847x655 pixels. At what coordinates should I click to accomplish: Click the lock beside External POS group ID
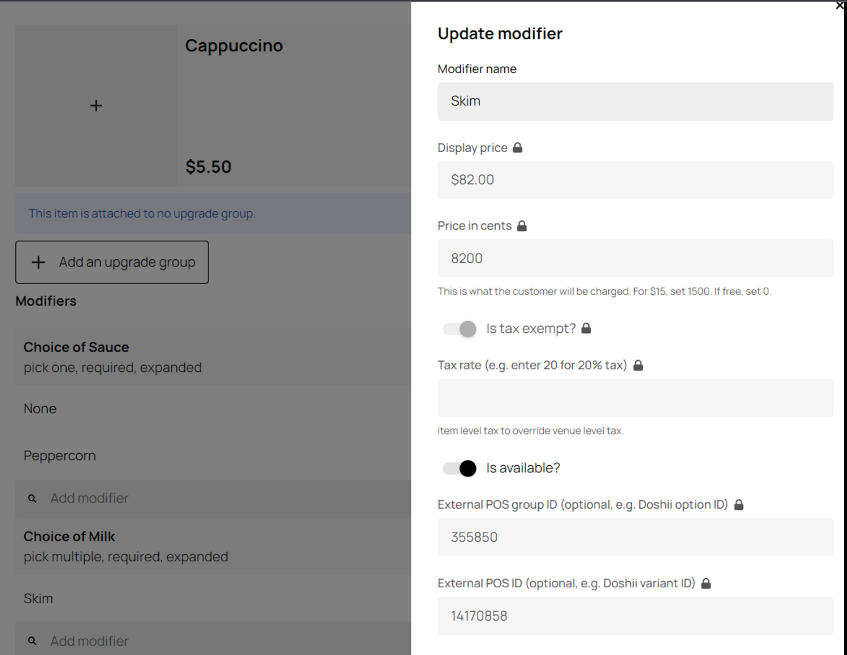[739, 504]
